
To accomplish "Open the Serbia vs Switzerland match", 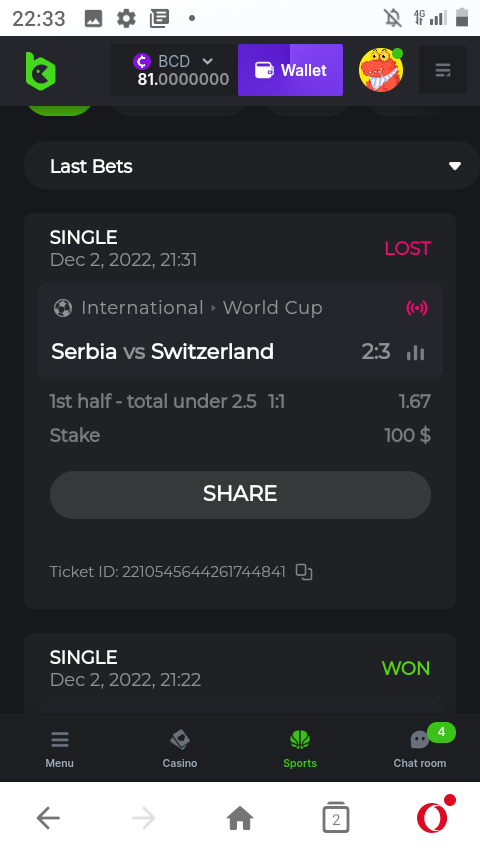I will [162, 352].
